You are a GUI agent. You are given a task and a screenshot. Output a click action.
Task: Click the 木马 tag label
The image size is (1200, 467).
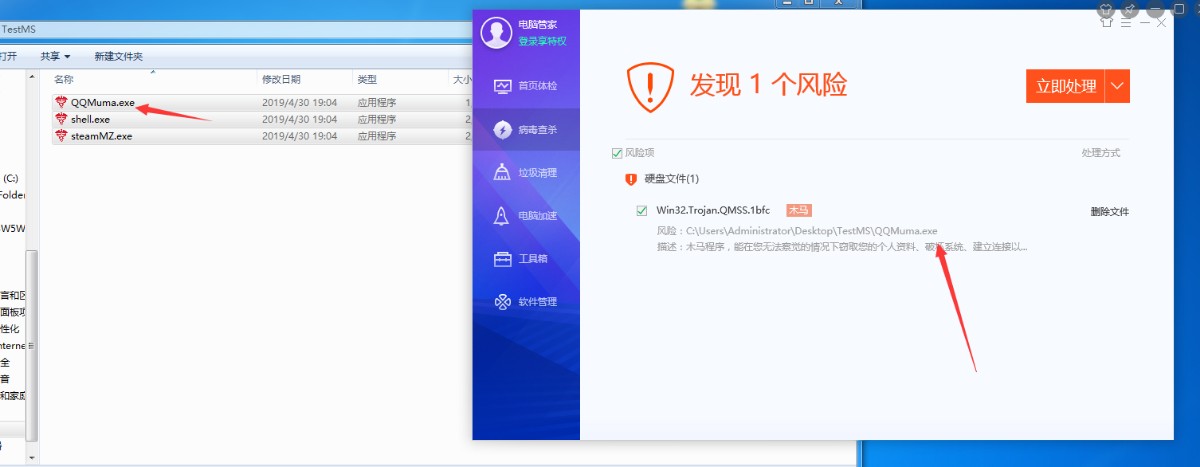pos(798,211)
